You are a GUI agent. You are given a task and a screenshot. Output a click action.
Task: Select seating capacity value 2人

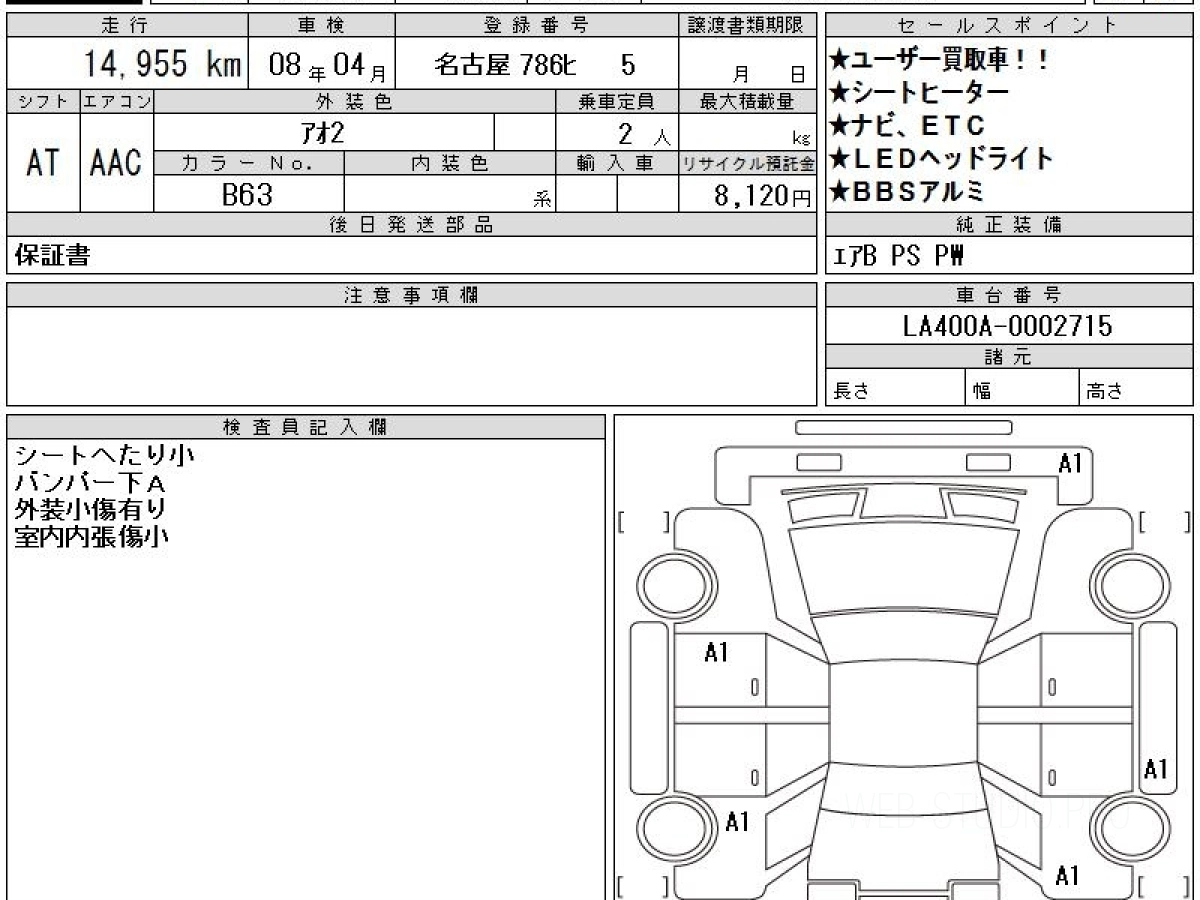644,133
